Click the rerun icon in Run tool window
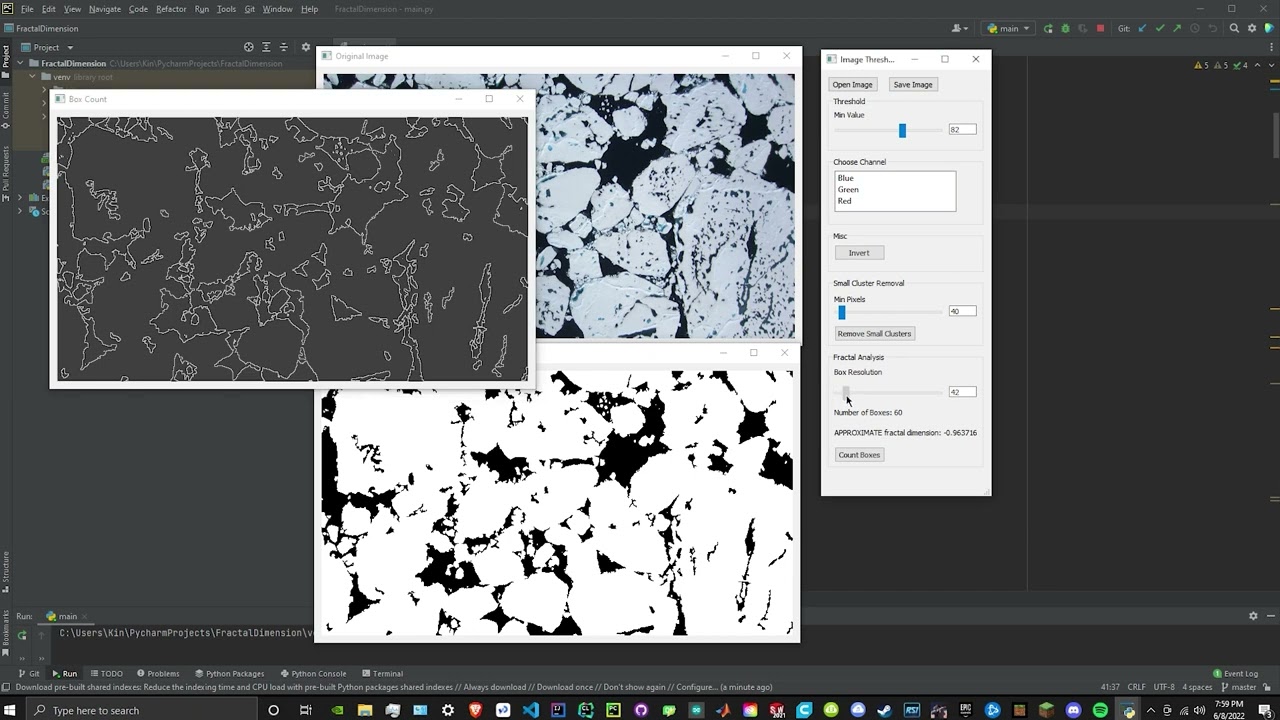The height and width of the screenshot is (720, 1280). pyautogui.click(x=22, y=634)
